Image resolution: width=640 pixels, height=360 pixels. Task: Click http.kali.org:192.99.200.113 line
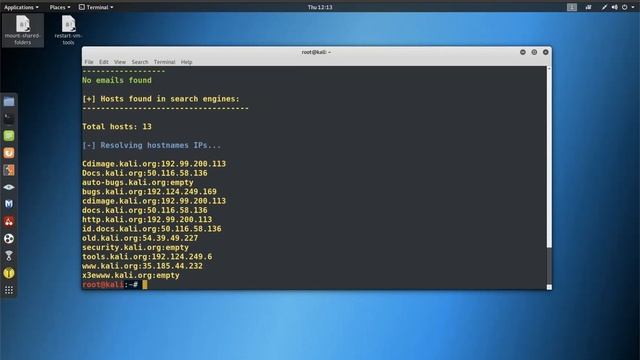[x=147, y=220]
